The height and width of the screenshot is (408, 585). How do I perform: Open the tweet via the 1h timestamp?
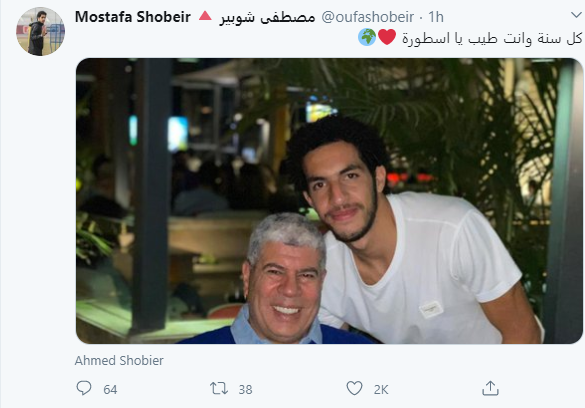click(436, 17)
